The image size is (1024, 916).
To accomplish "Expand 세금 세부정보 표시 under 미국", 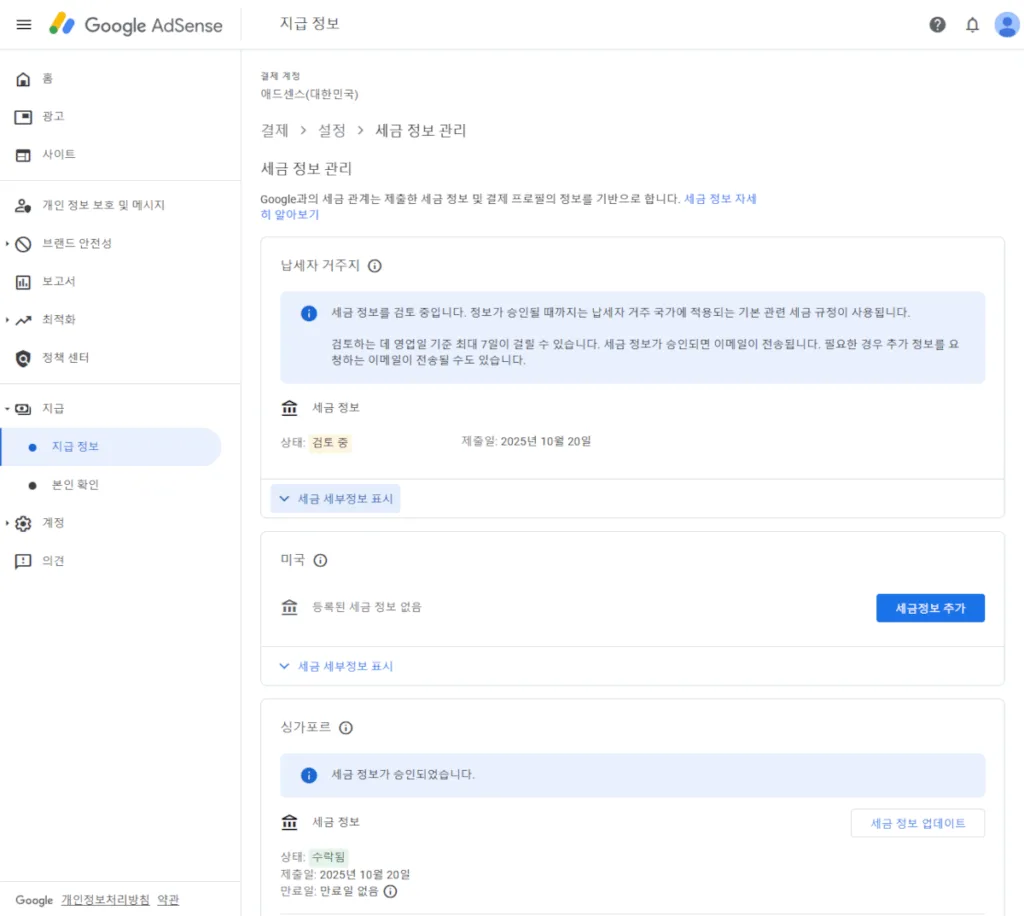I will pos(336,666).
